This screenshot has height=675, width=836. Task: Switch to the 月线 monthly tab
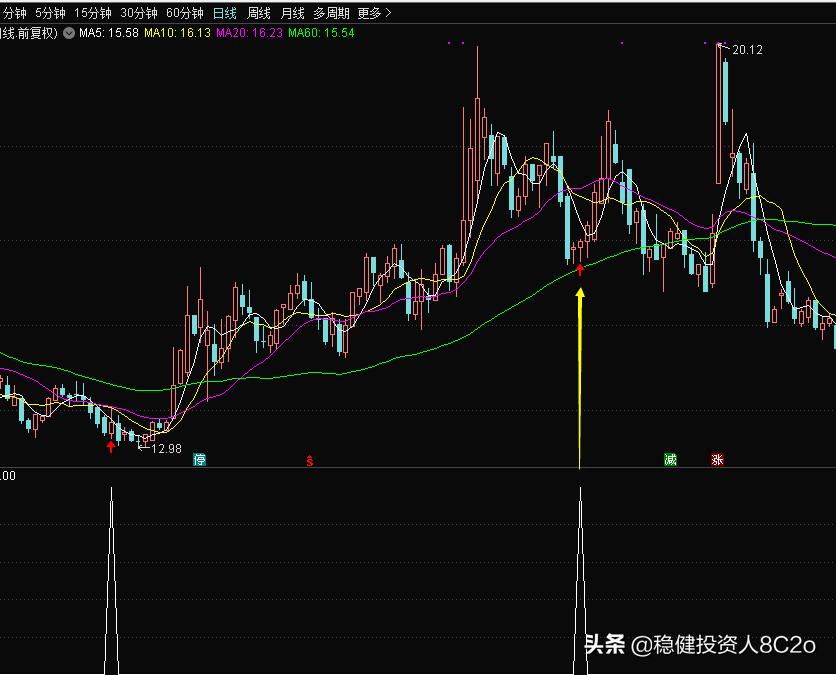290,14
